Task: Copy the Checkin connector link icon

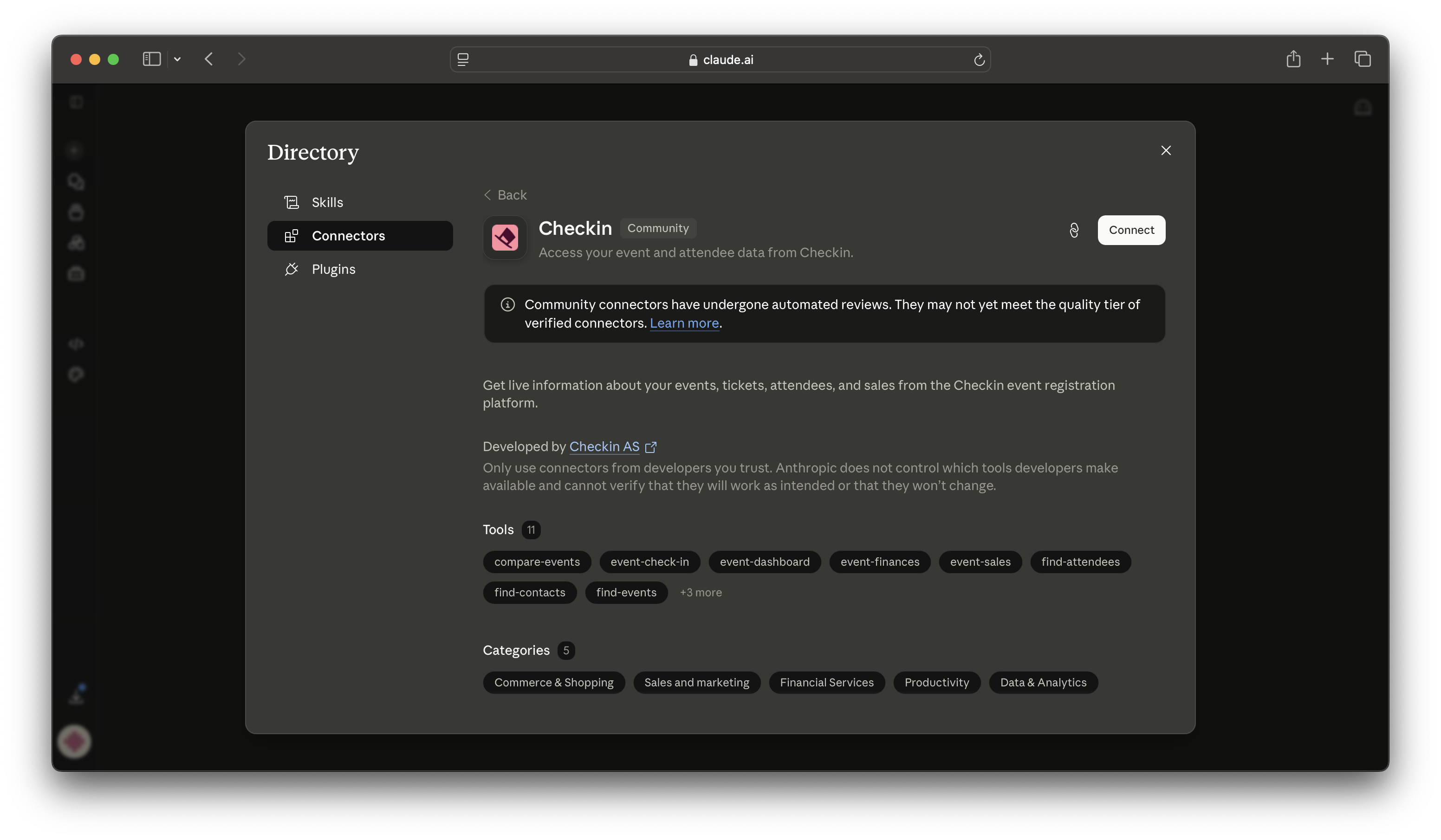Action: [1074, 230]
